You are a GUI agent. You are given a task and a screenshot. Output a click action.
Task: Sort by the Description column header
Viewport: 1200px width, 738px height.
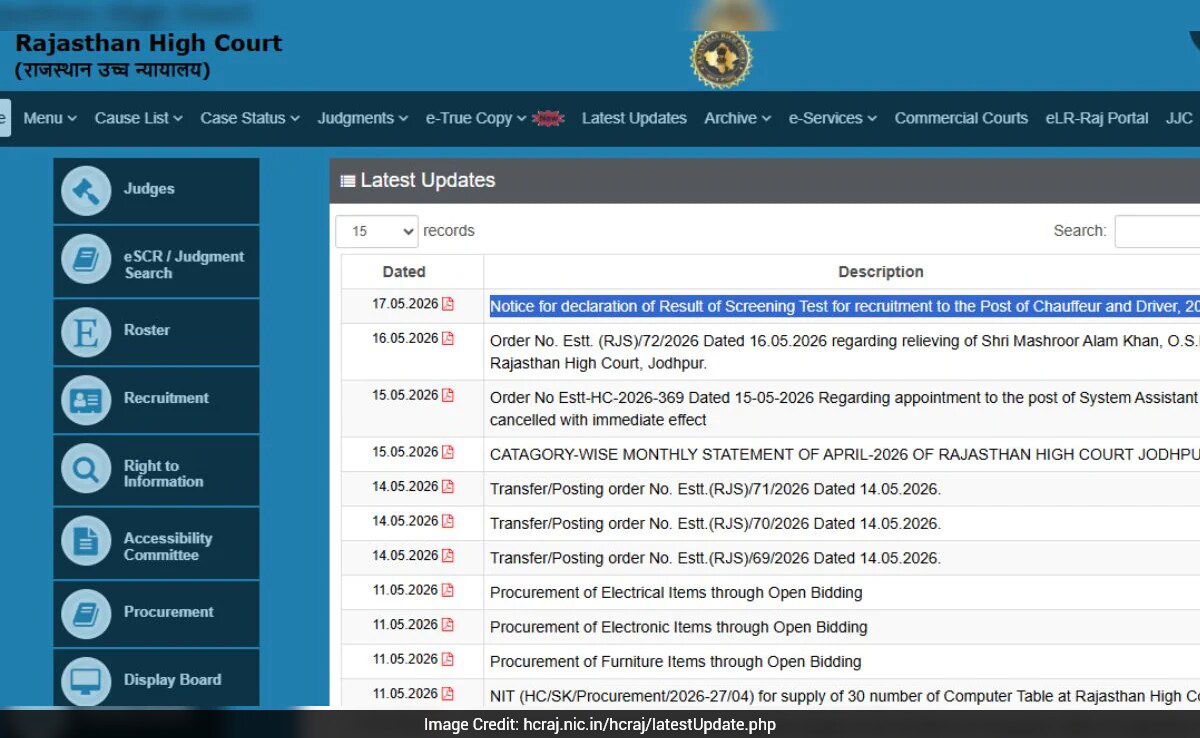click(x=880, y=272)
